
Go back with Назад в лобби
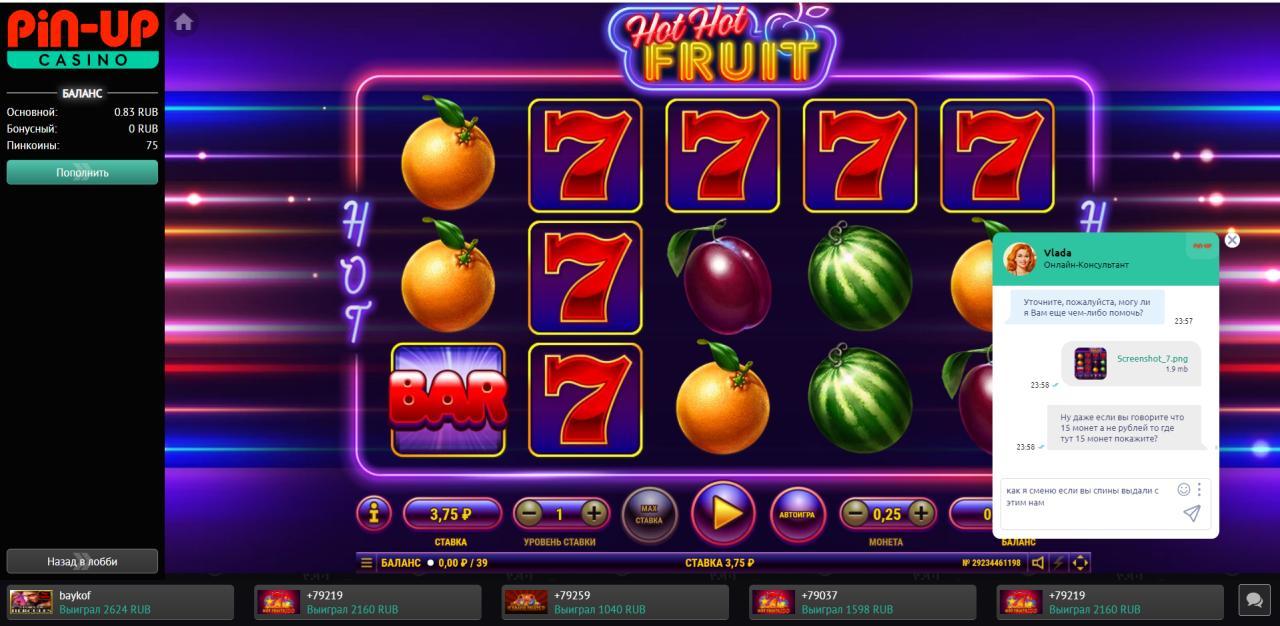tap(82, 561)
